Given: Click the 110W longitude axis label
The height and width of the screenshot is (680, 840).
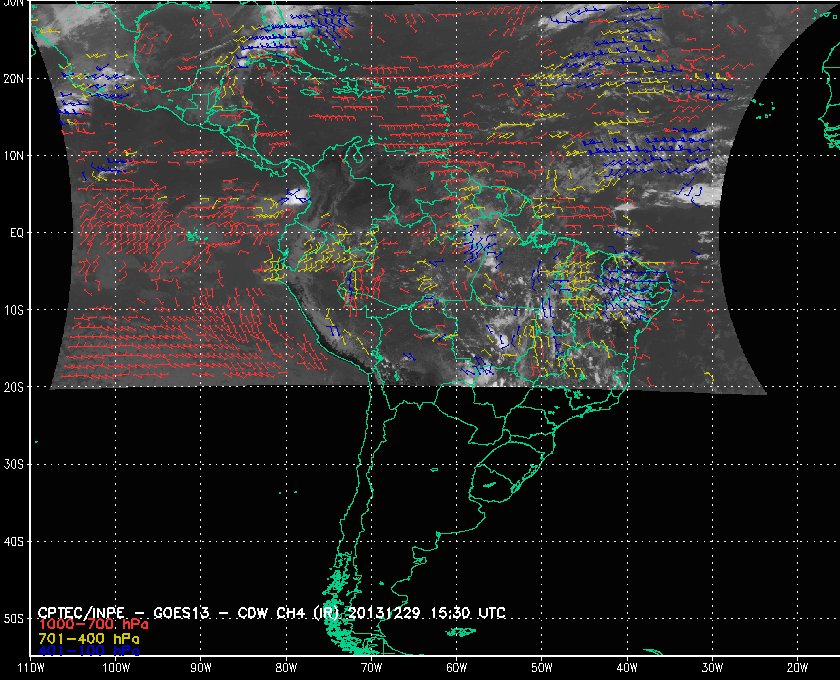Looking at the screenshot, I should 31,667.
